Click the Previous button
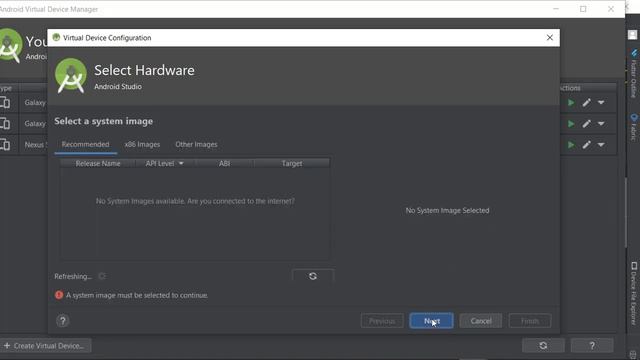The height and width of the screenshot is (360, 640). pyautogui.click(x=382, y=321)
